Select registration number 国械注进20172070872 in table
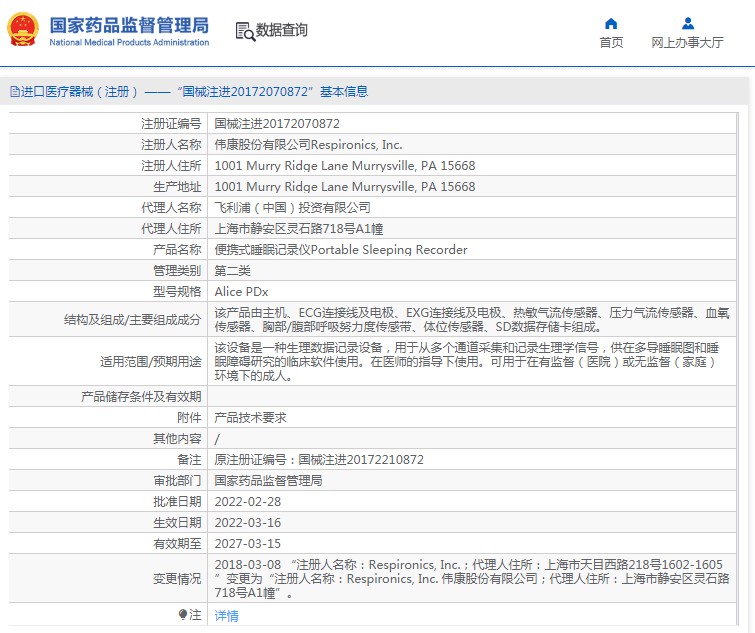755x633 pixels. pyautogui.click(x=277, y=124)
